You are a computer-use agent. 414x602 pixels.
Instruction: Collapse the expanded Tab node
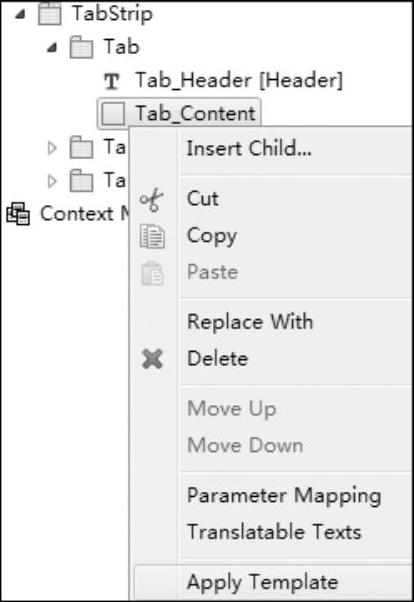coord(52,47)
